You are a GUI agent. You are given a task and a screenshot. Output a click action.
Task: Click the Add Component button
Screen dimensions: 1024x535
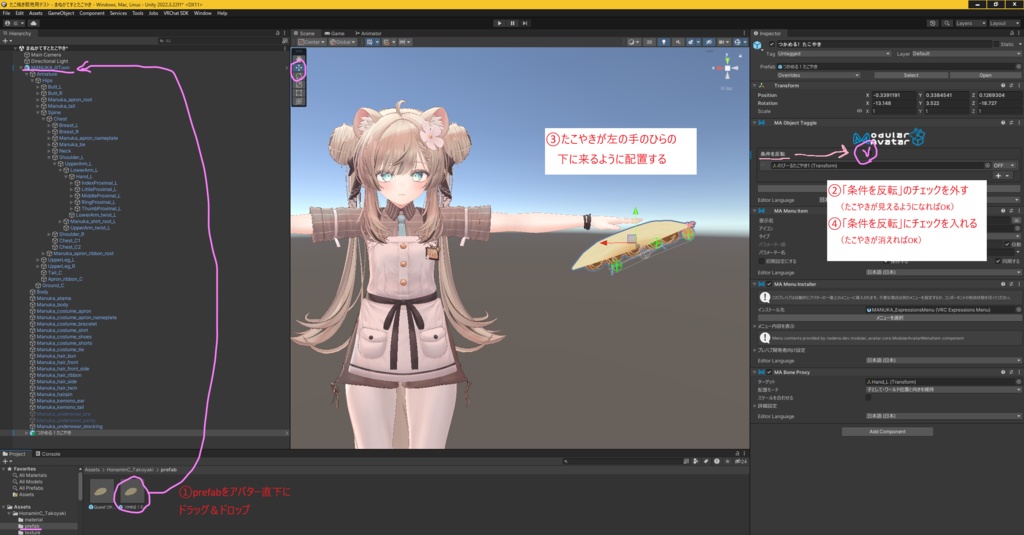887,432
